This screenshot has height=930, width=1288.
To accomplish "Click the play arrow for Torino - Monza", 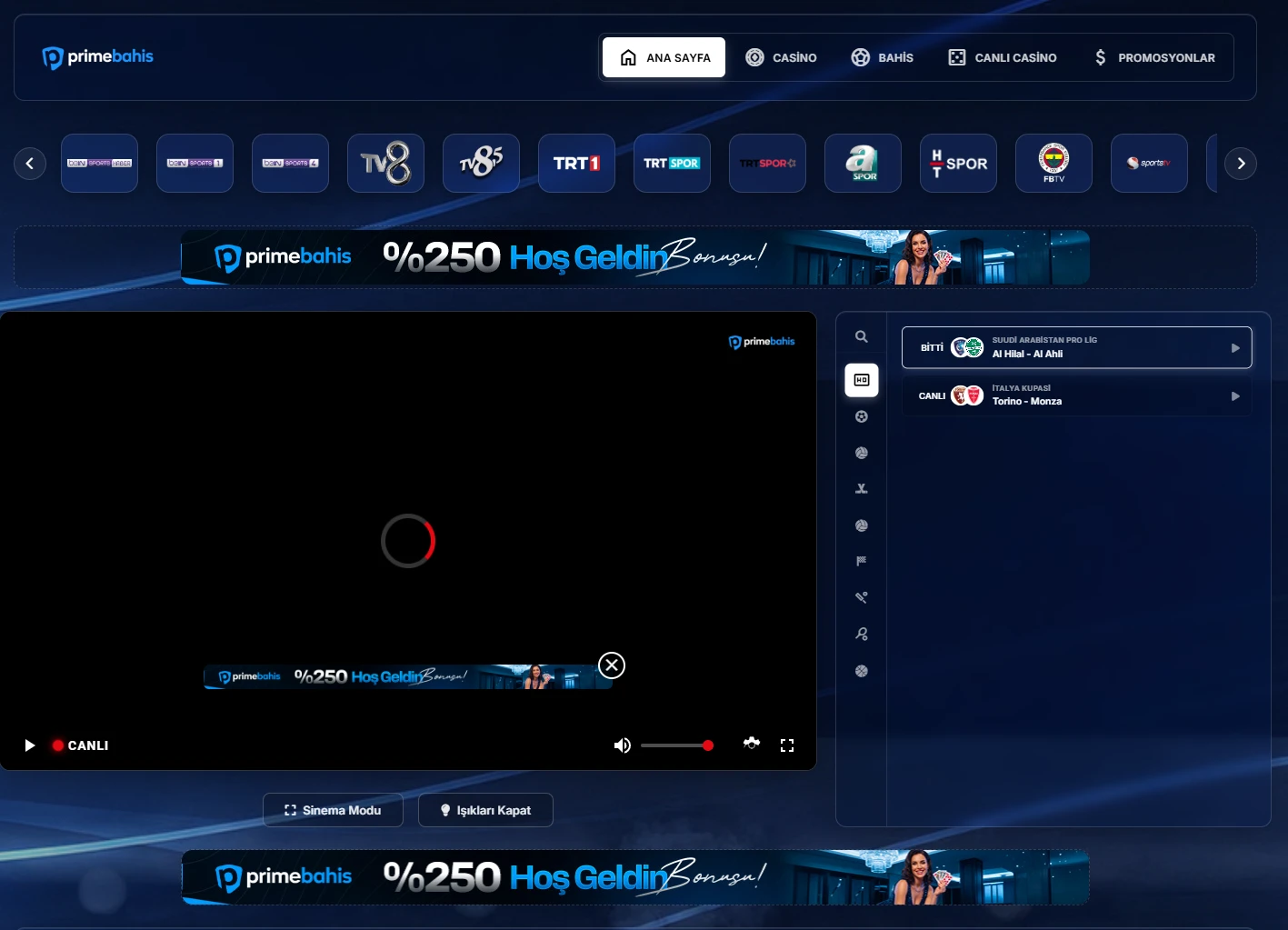I will (x=1235, y=396).
